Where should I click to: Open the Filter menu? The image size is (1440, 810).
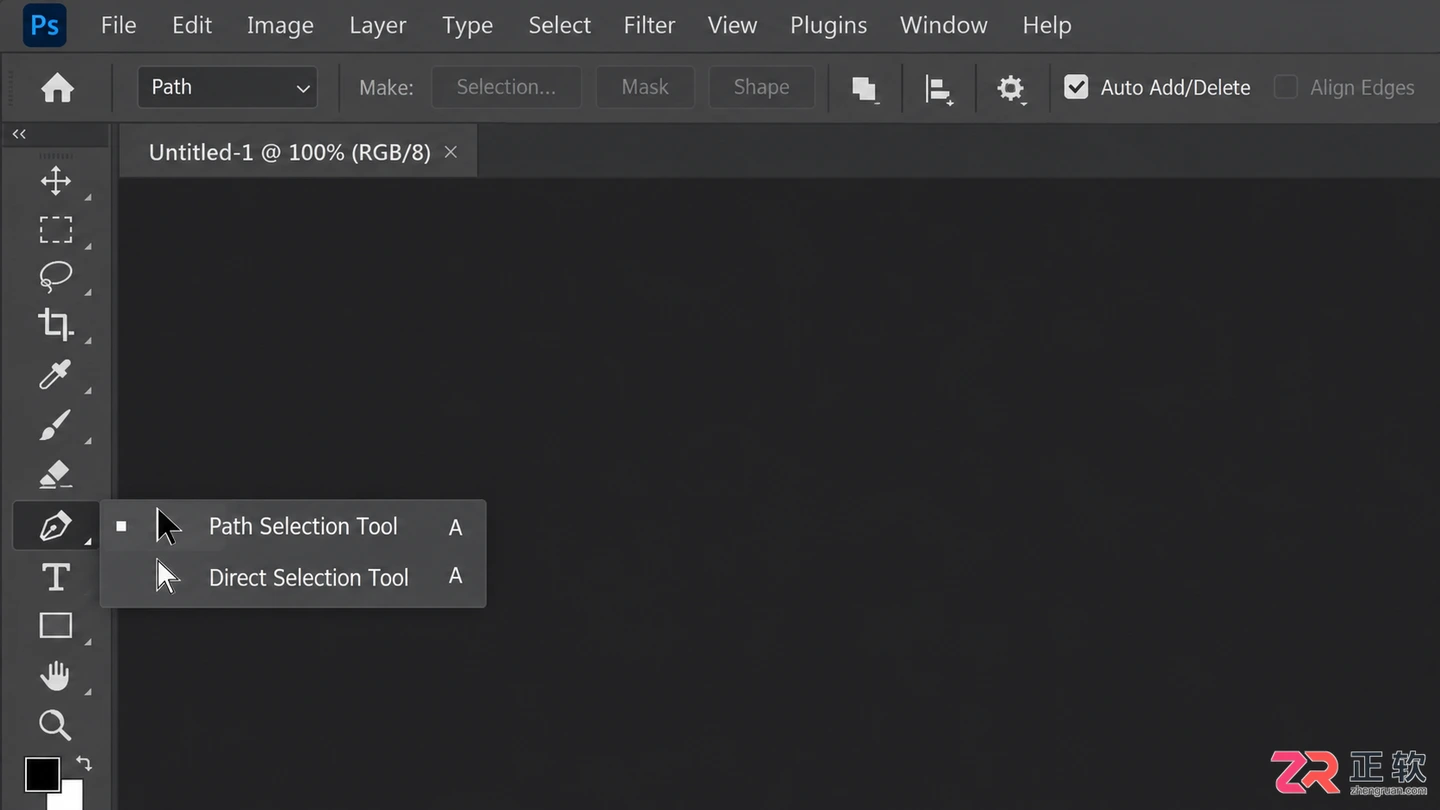(x=650, y=25)
